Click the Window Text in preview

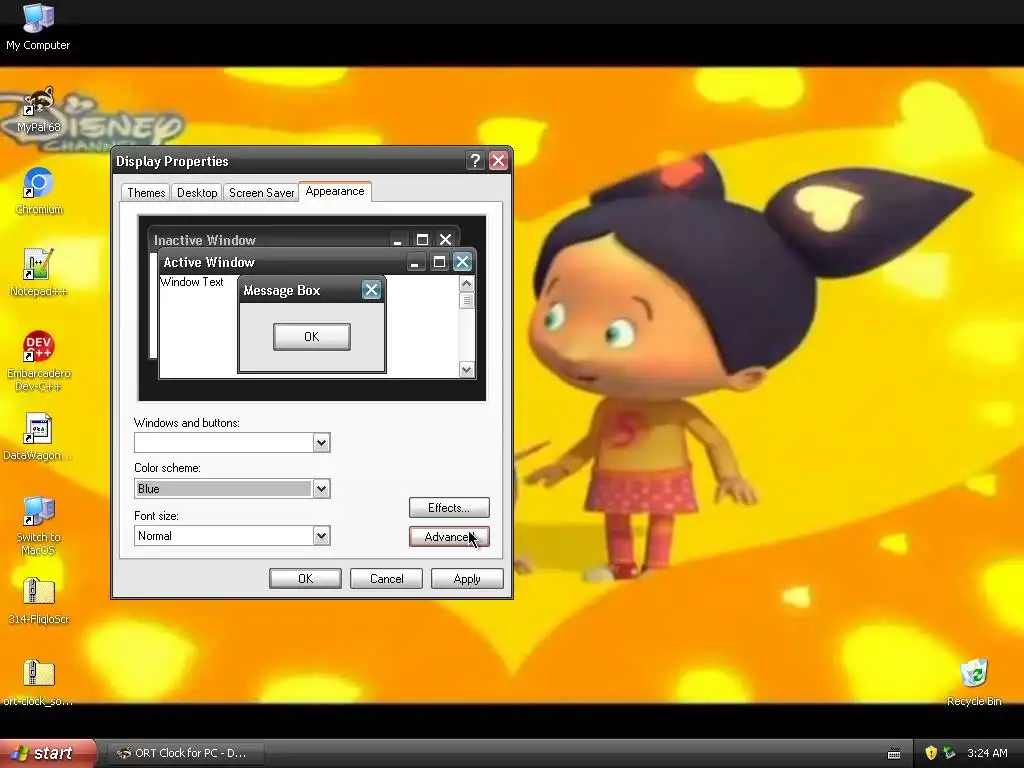coord(192,282)
